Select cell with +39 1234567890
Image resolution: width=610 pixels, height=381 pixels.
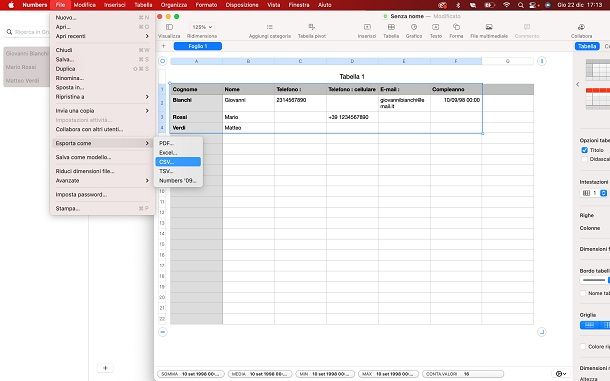352,117
